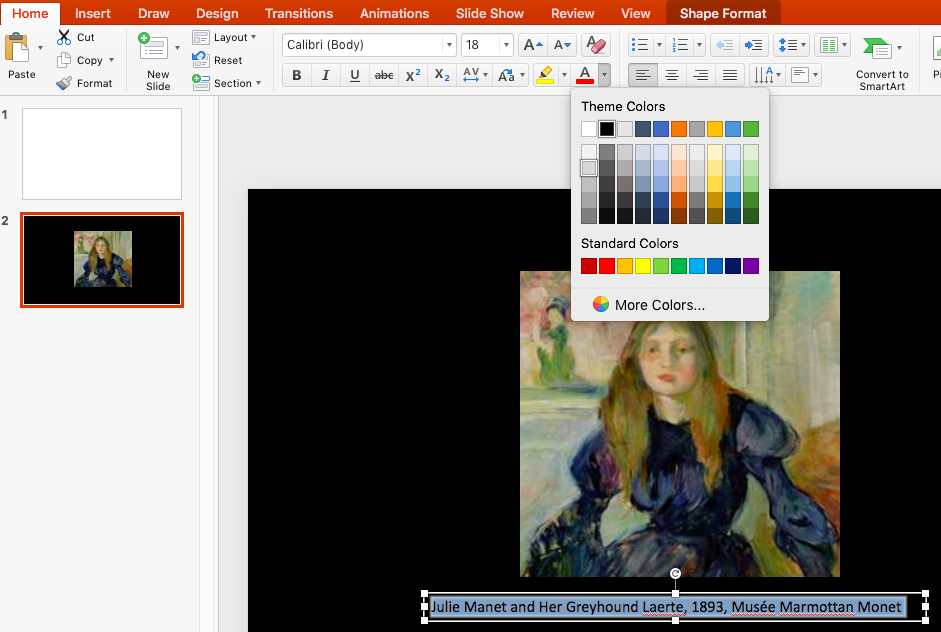Insert a numbered list
Screen dimensions: 941x632
click(x=680, y=45)
